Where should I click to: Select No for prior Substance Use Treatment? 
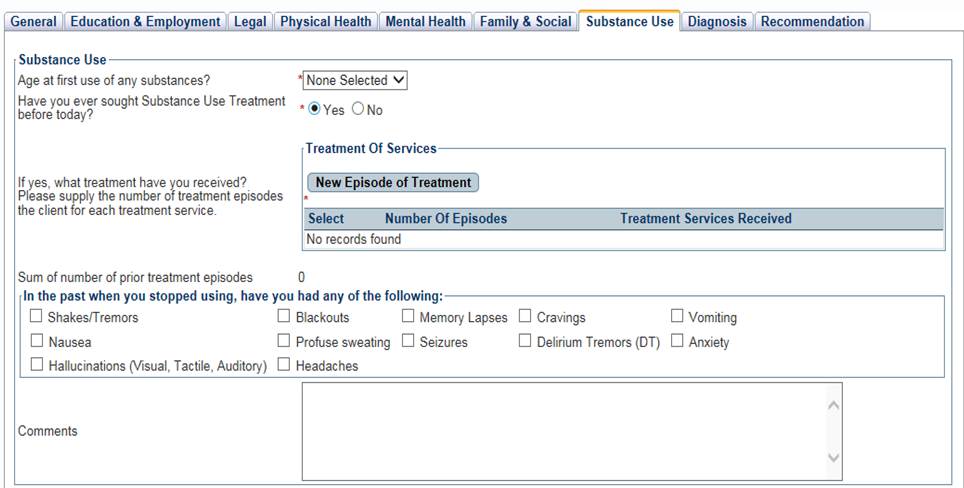tap(358, 109)
